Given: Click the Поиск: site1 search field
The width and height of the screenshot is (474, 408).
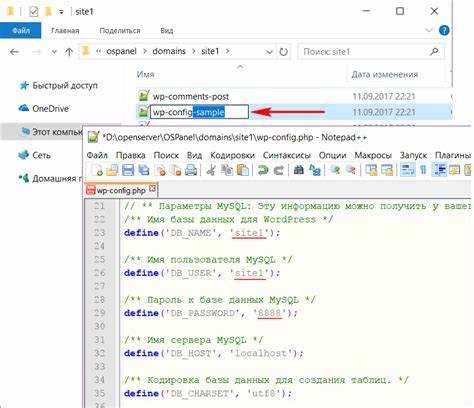Looking at the screenshot, I should coord(365,52).
